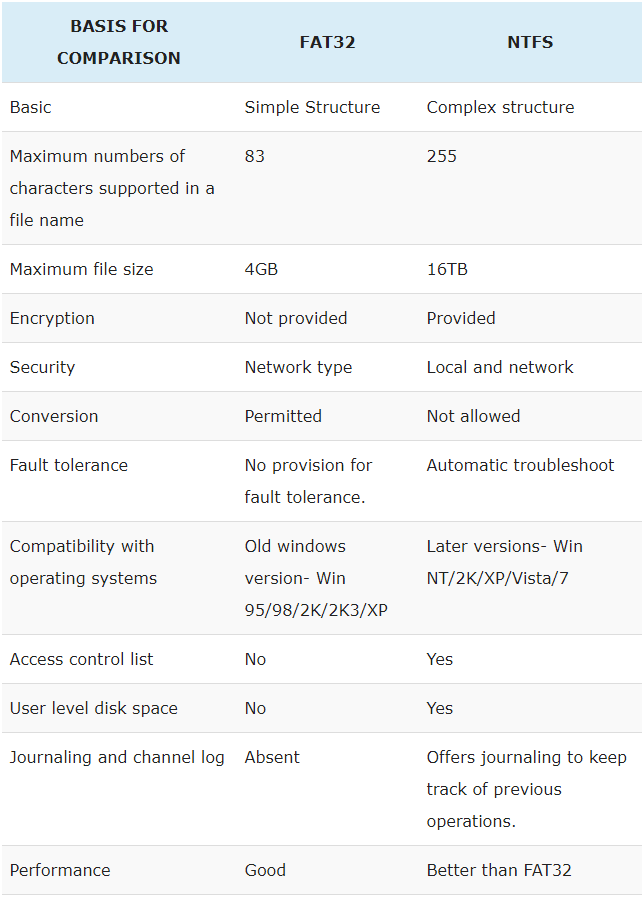This screenshot has height=903, width=644.
Task: Click the BASIS FOR COMPARISON header
Action: [119, 42]
